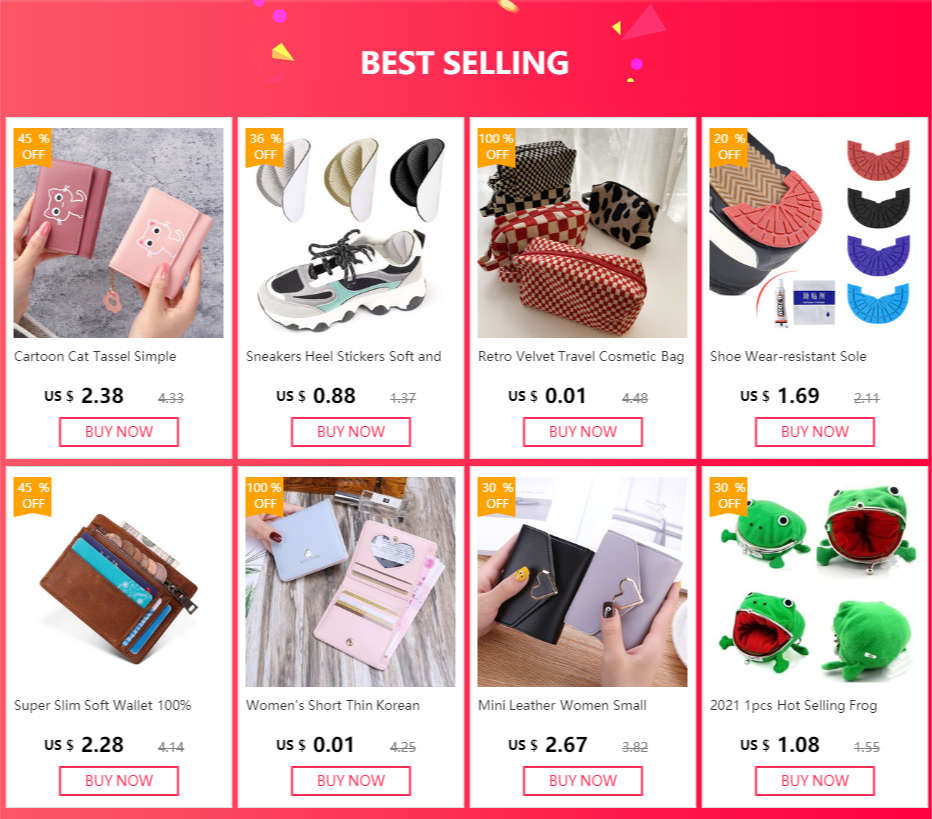Click BUY NOW for Super Slim Soft Wallet
The image size is (932, 819).
point(119,780)
